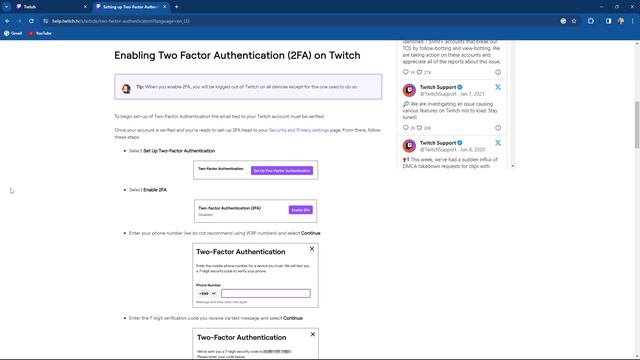Click the Security and Privacy settings link
Screen dimensions: 640x360
click(299, 130)
